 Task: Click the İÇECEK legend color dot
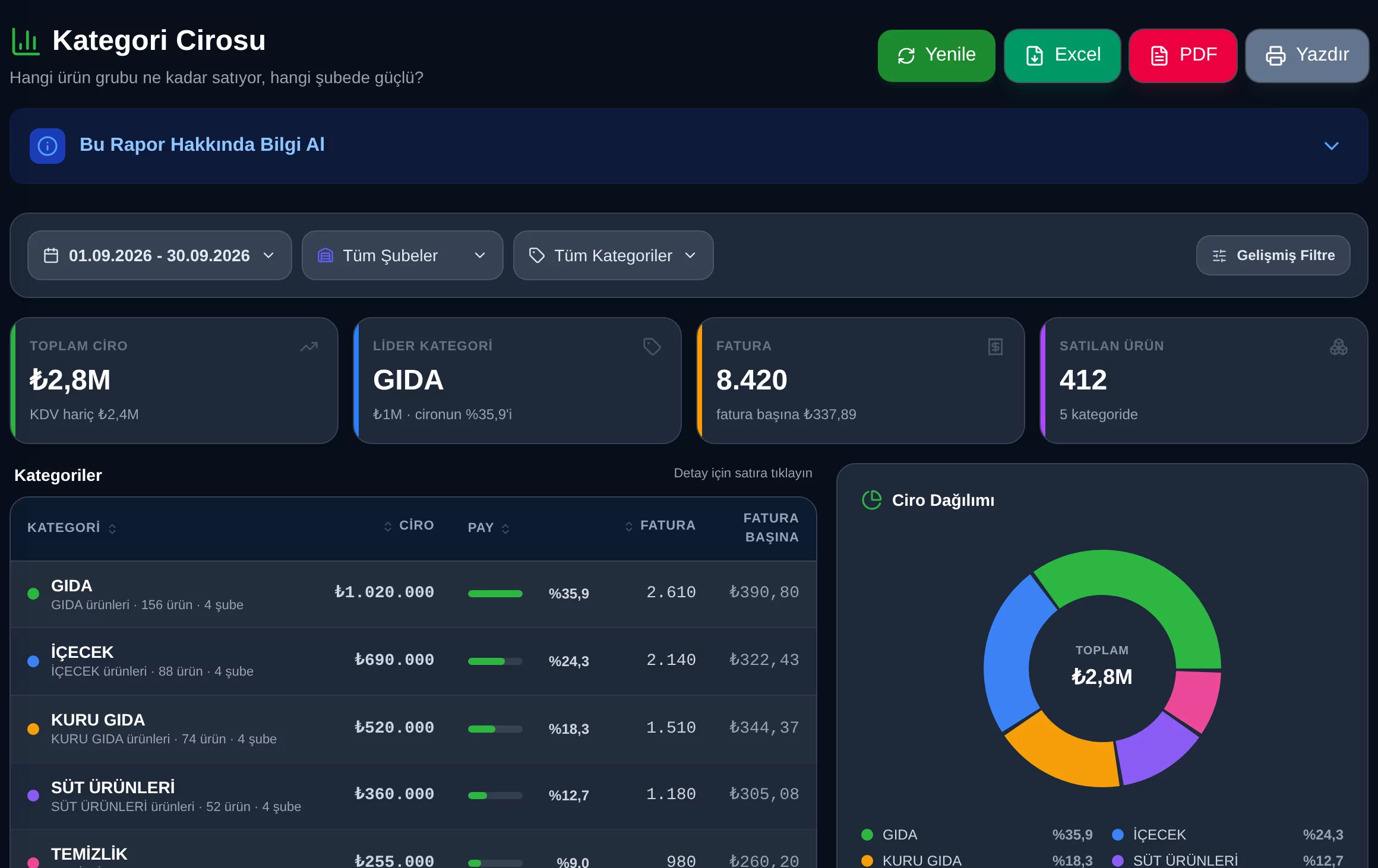pyautogui.click(x=1118, y=835)
